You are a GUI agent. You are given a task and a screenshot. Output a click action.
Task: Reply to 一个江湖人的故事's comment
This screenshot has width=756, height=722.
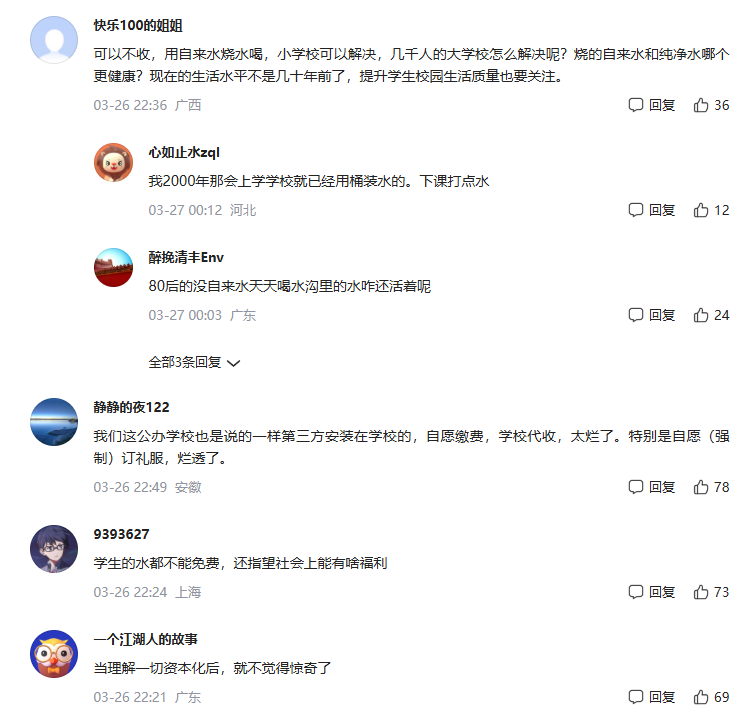click(651, 697)
